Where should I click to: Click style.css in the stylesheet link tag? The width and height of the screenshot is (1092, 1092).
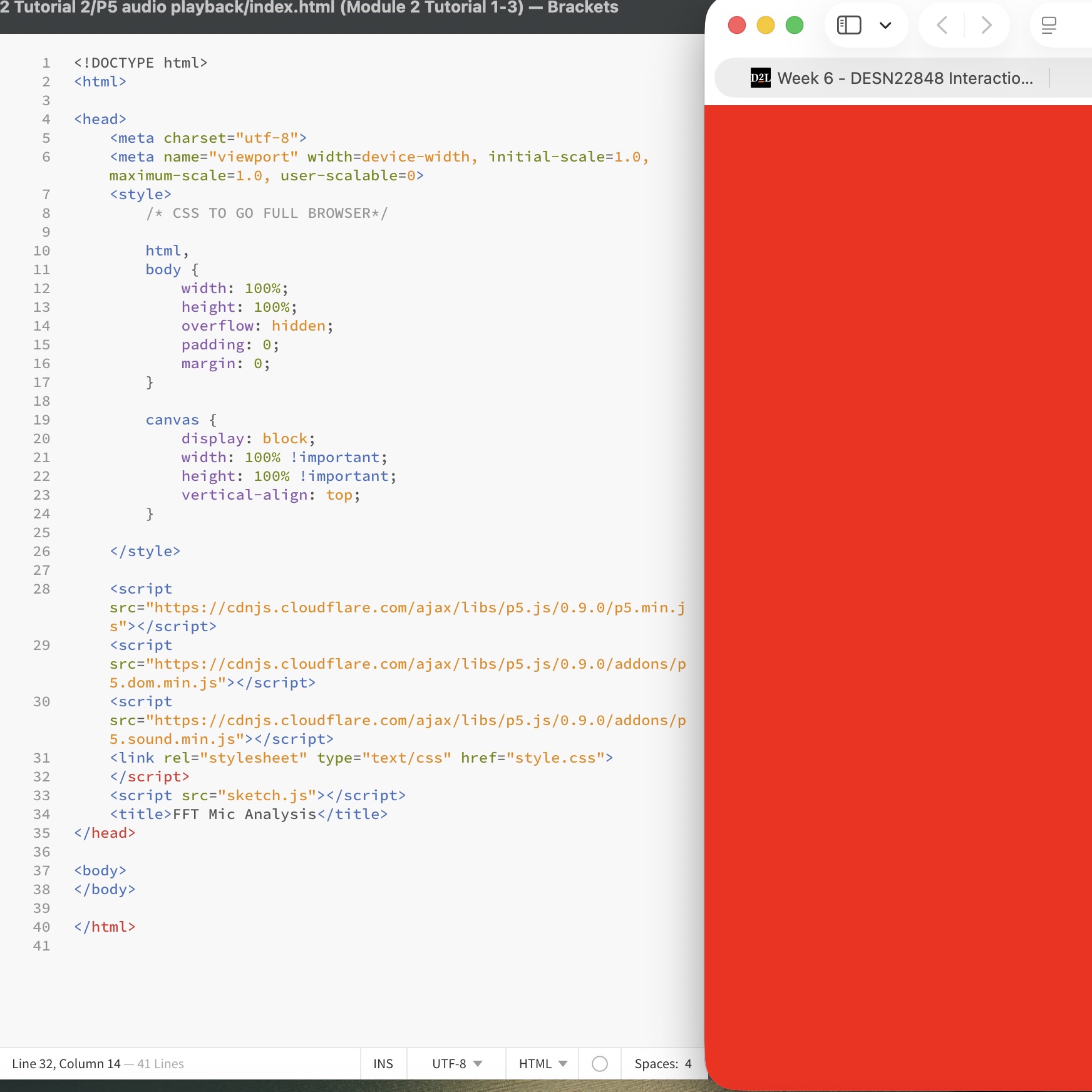(555, 758)
